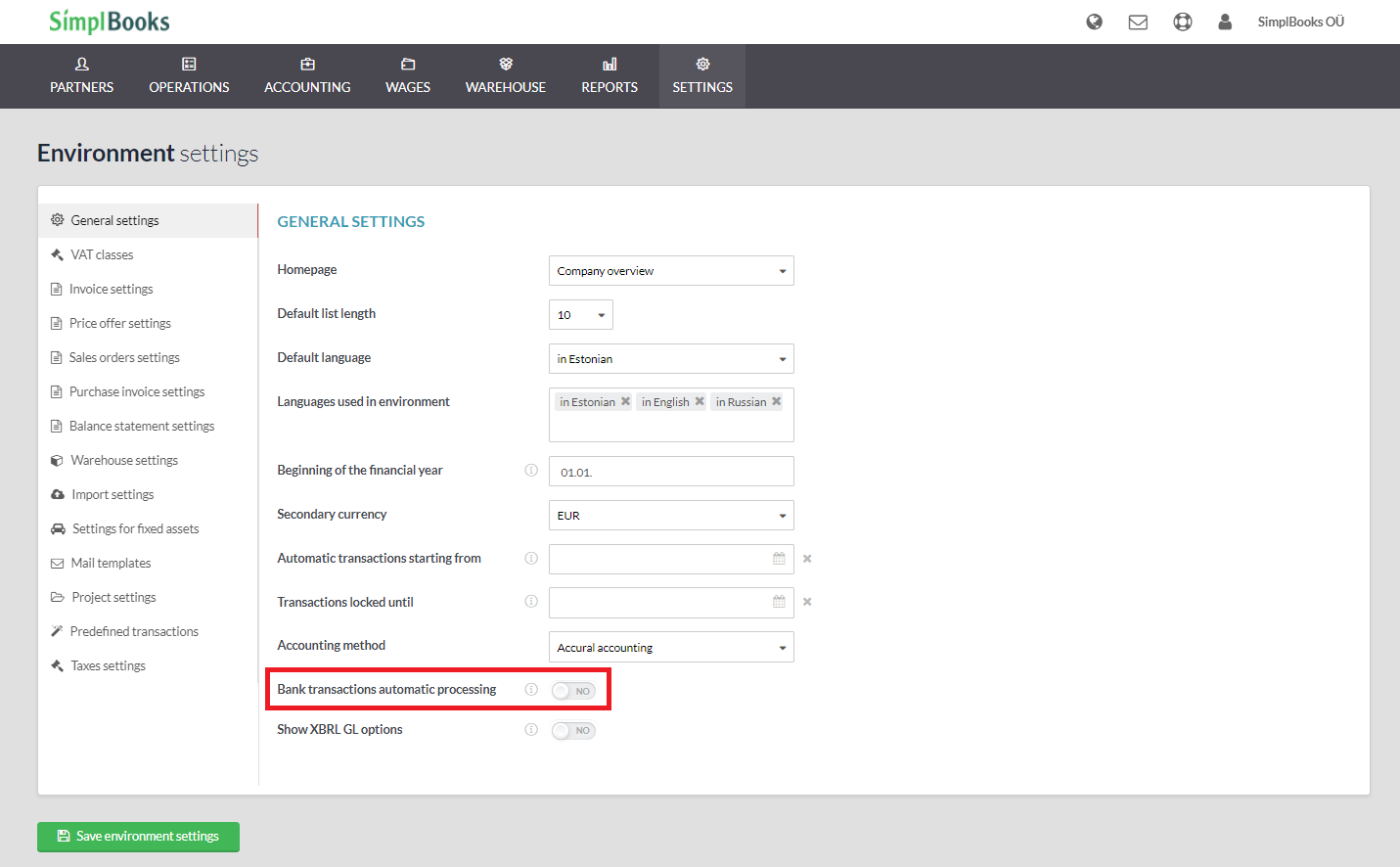Click Save environment settings
Screen dimensions: 1400x867
click(x=138, y=837)
